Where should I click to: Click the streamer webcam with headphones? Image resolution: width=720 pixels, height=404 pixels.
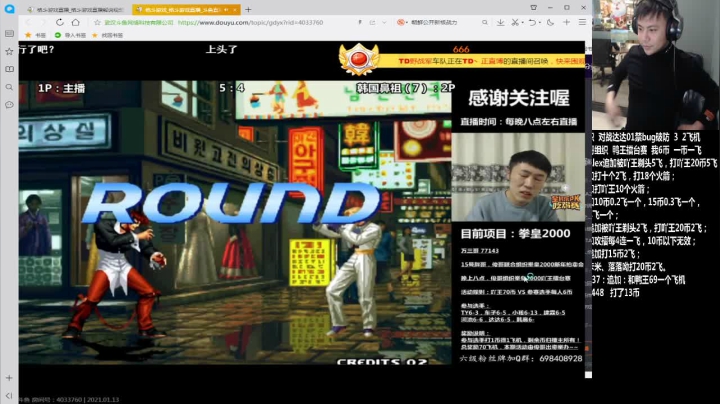(x=656, y=64)
